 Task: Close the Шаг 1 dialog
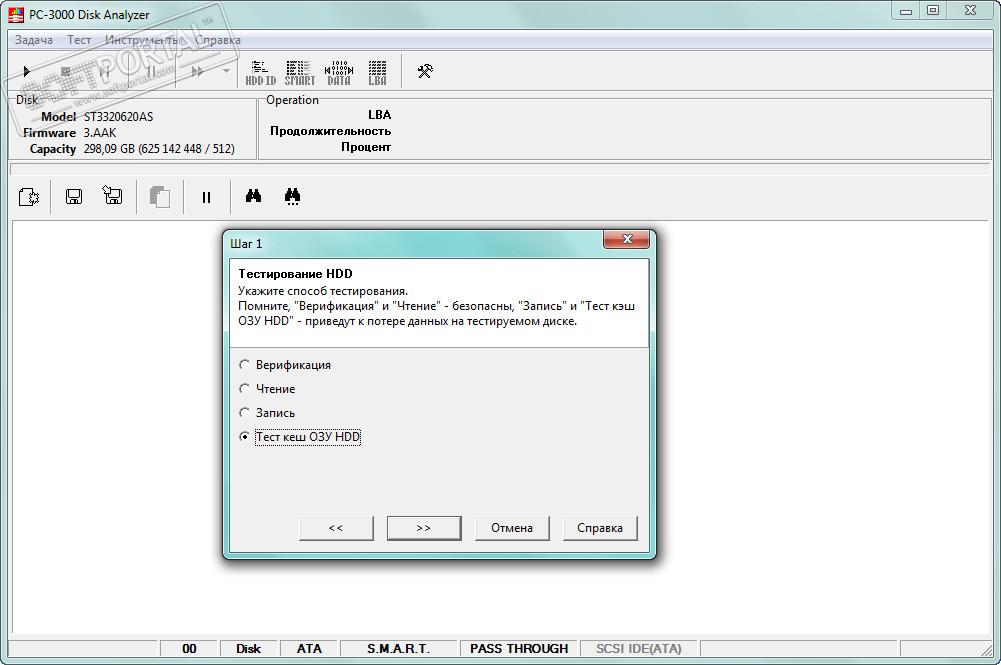pos(626,239)
